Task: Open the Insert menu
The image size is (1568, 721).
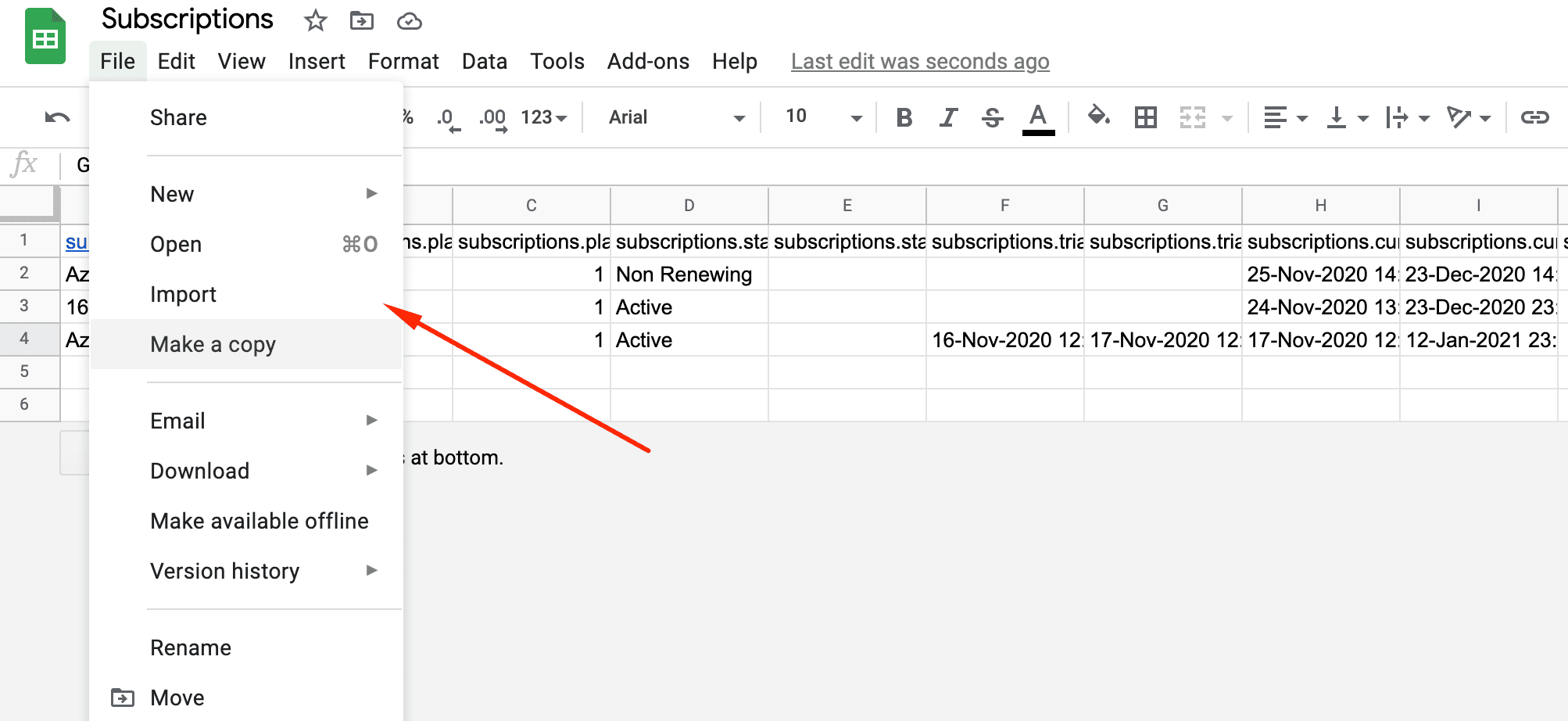Action: click(x=317, y=61)
